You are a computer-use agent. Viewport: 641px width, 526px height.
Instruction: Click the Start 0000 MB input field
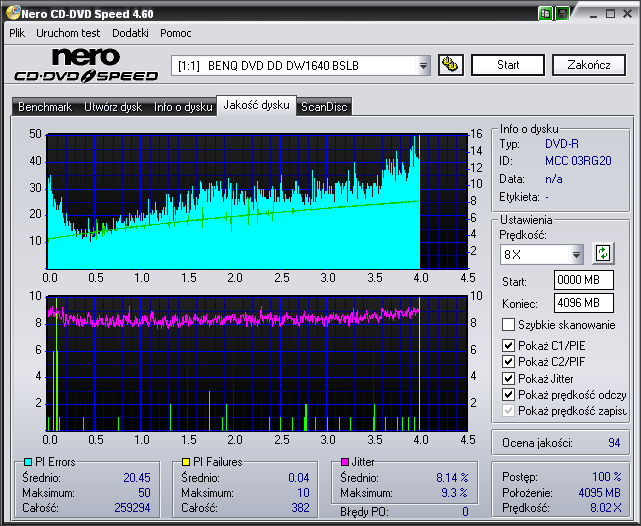[584, 280]
